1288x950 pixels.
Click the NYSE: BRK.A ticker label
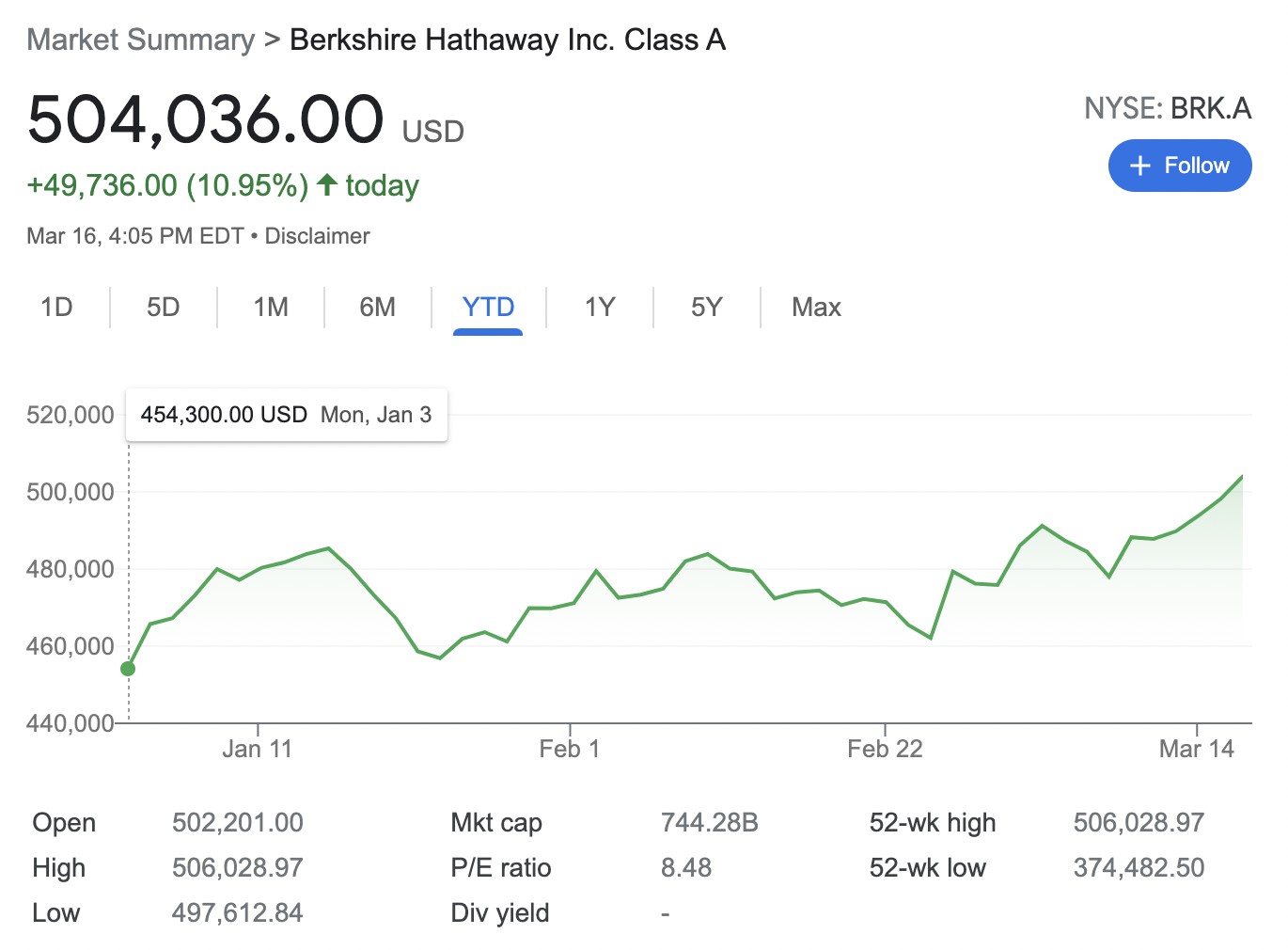click(1167, 108)
